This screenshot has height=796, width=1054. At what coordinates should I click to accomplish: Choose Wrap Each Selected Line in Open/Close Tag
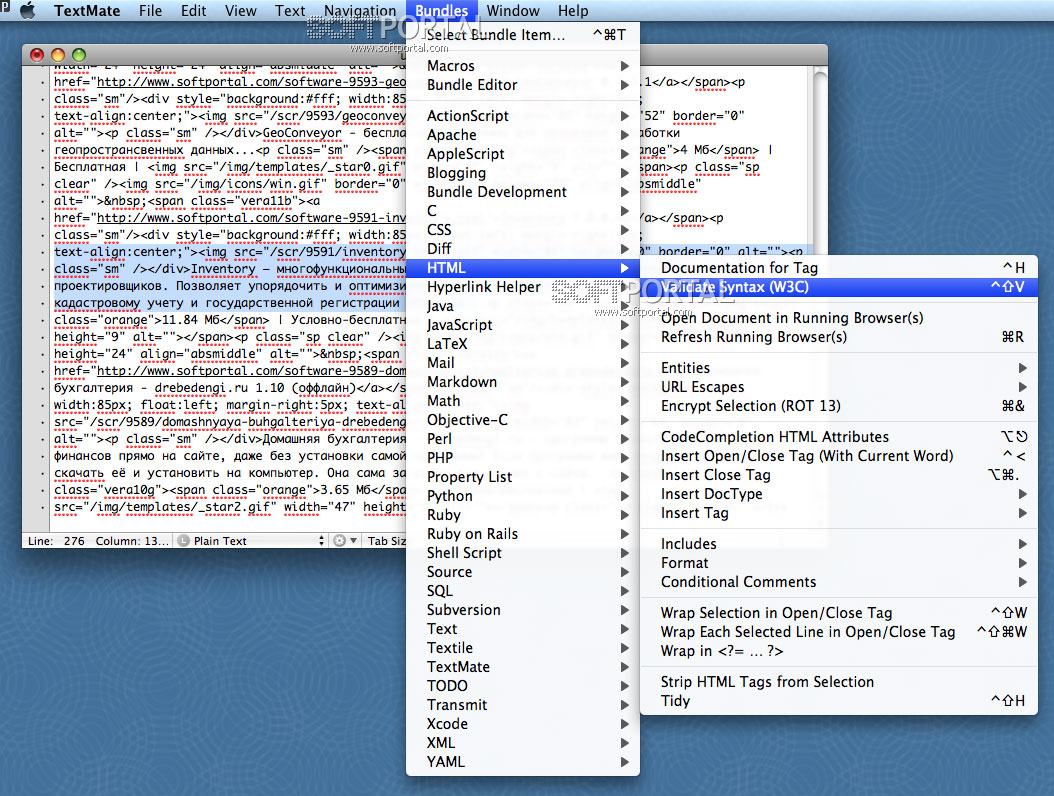click(839, 632)
